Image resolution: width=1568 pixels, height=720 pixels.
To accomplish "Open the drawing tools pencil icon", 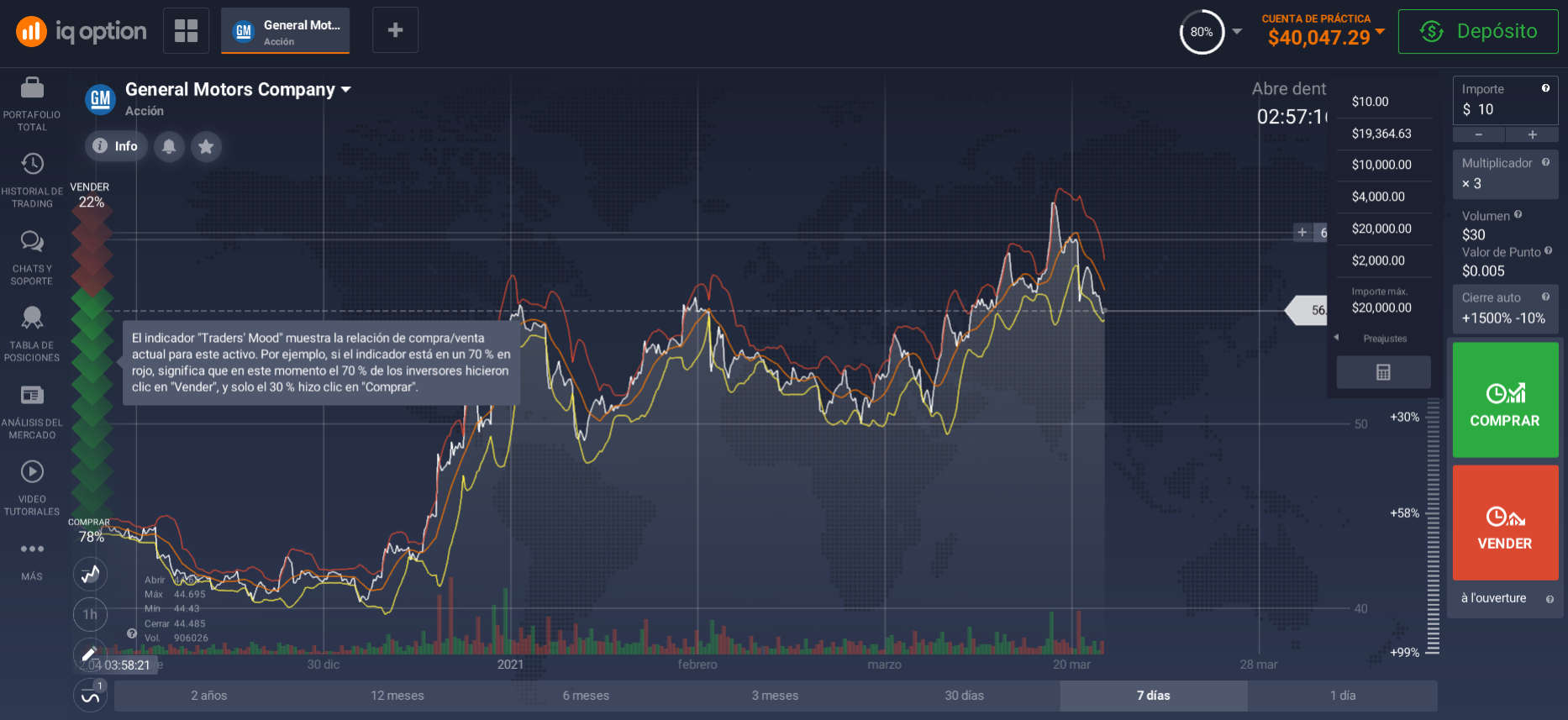I will tap(90, 654).
